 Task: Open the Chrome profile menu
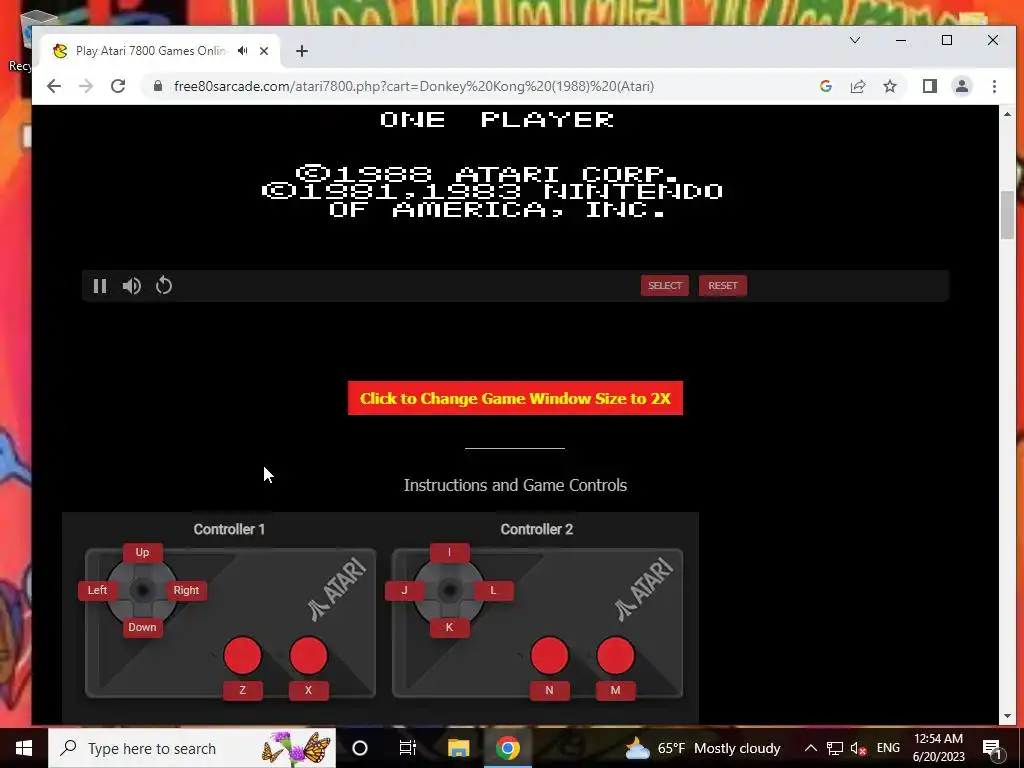click(962, 86)
